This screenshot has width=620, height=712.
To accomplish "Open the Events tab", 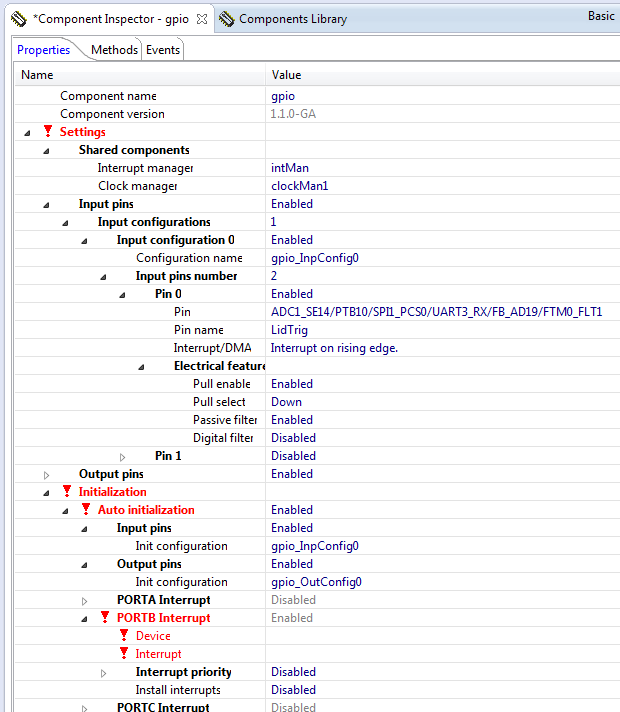I will point(163,50).
